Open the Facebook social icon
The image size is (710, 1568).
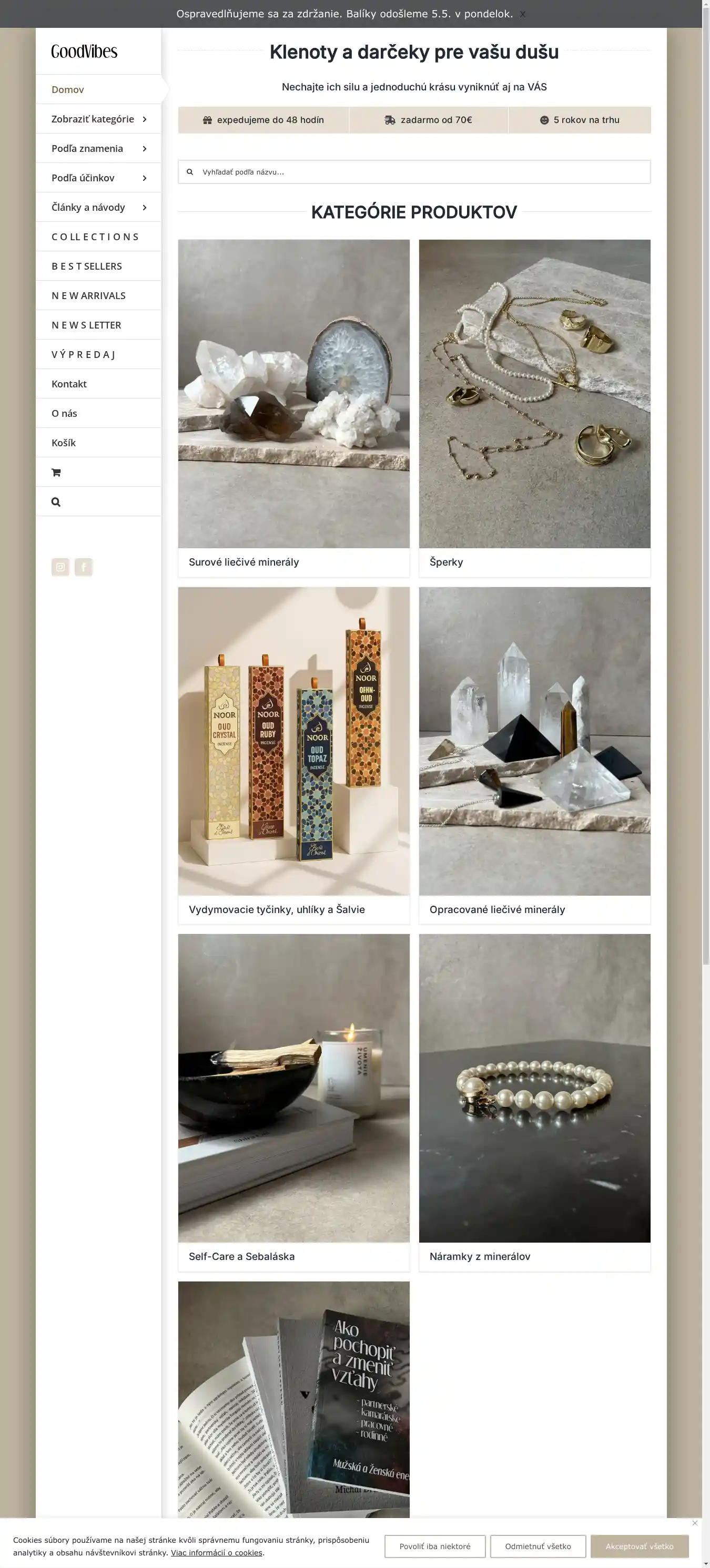(84, 567)
